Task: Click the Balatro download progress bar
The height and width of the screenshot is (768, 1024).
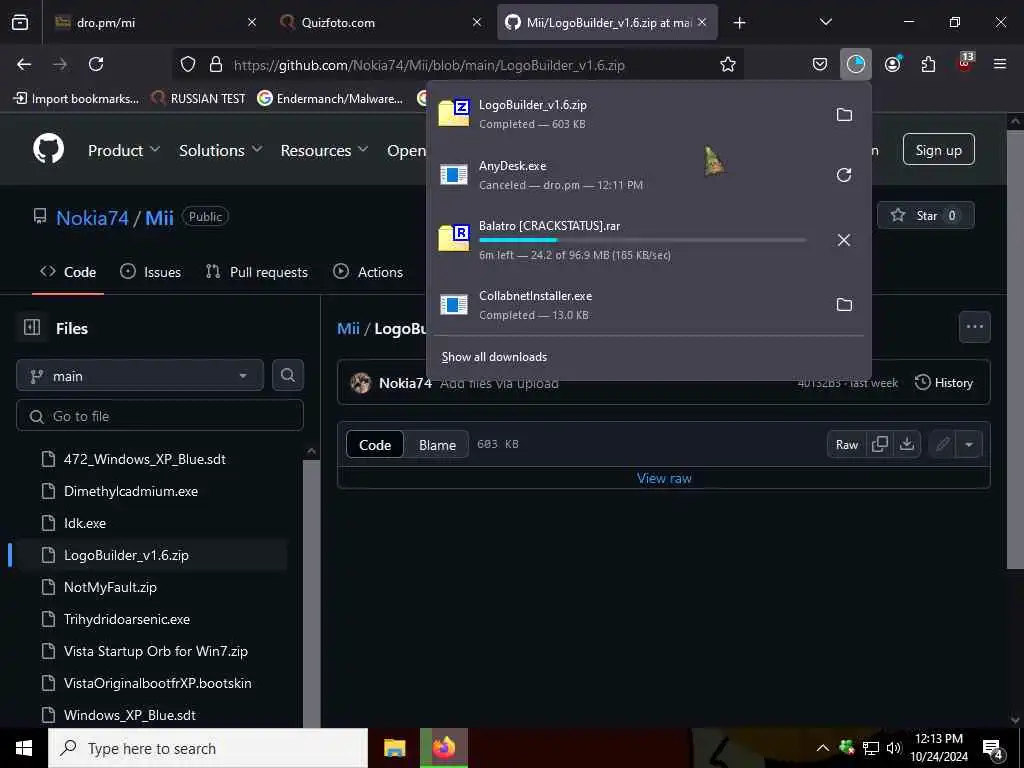Action: (642, 240)
